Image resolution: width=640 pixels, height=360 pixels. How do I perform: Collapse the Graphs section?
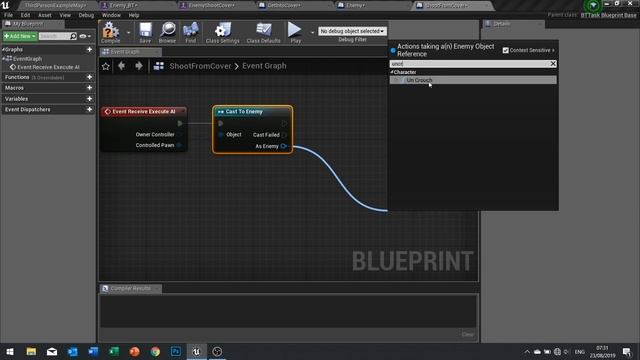3,49
